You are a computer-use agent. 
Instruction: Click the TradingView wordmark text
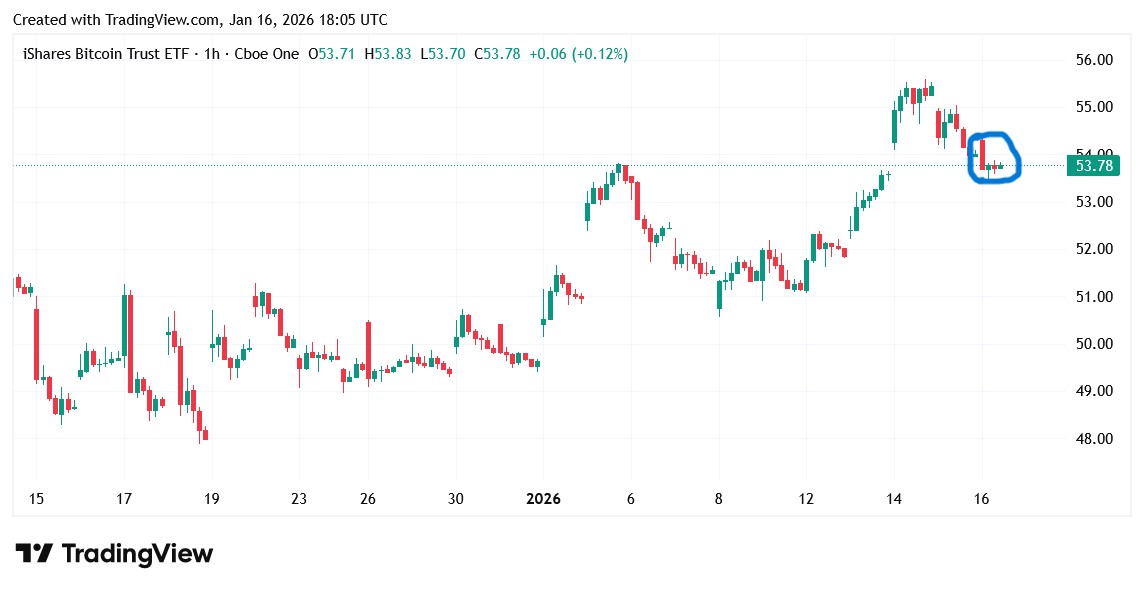pyautogui.click(x=137, y=554)
